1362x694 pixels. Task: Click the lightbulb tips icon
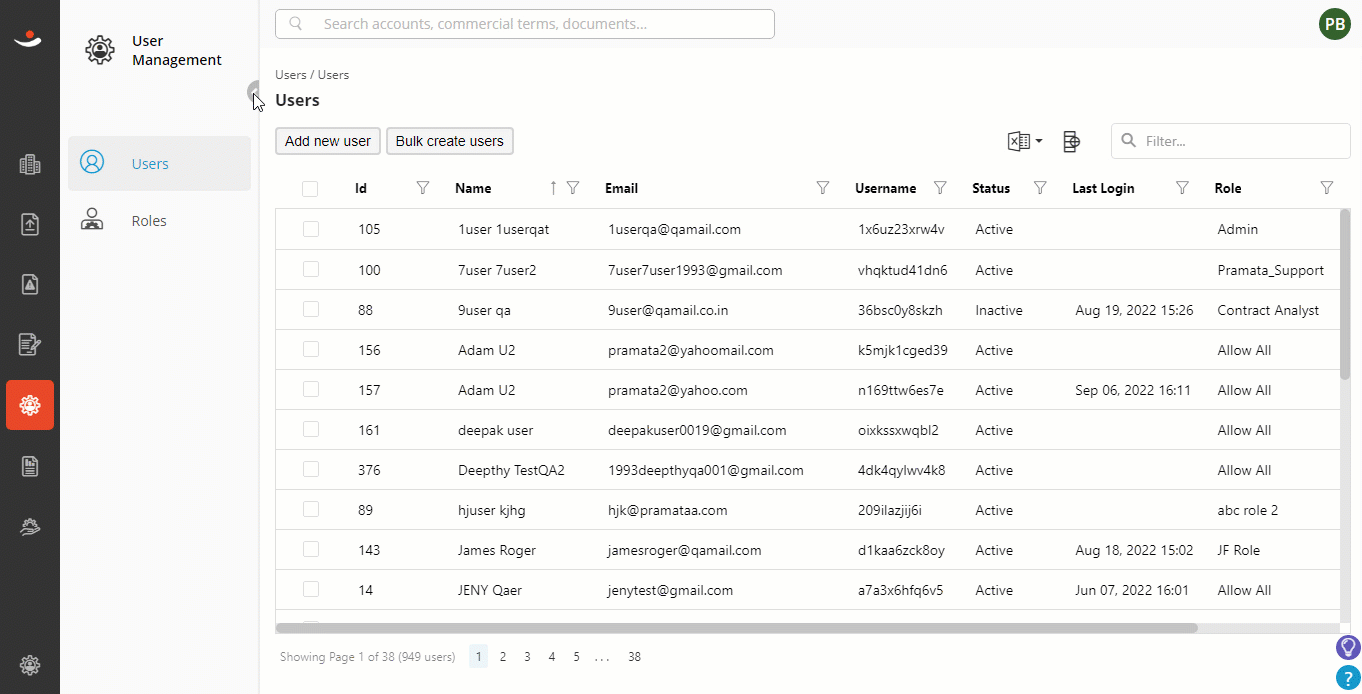(1348, 647)
